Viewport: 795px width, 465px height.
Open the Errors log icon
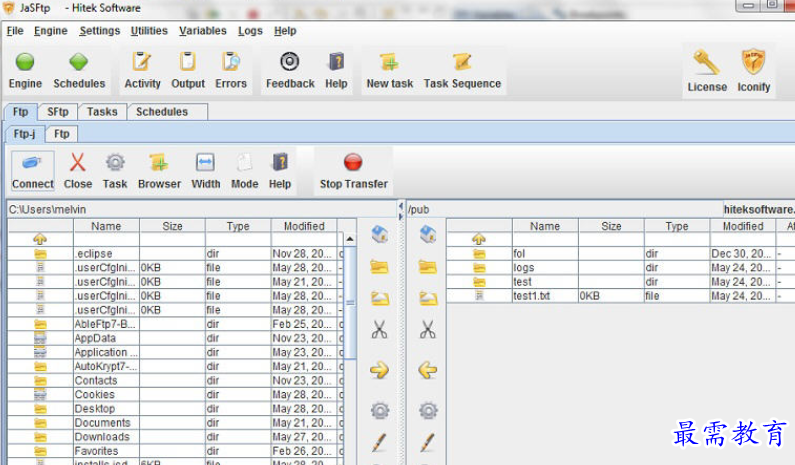pos(231,62)
